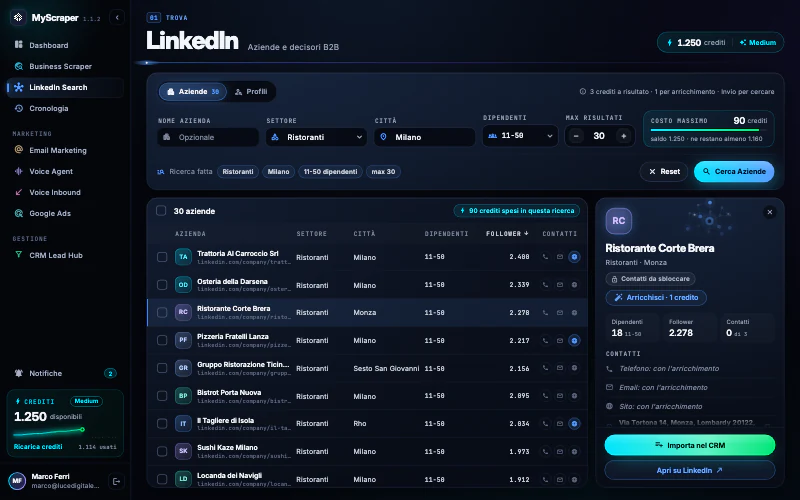Switch to the Profili tab
Viewport: 800px width, 500px height.
pyautogui.click(x=251, y=92)
